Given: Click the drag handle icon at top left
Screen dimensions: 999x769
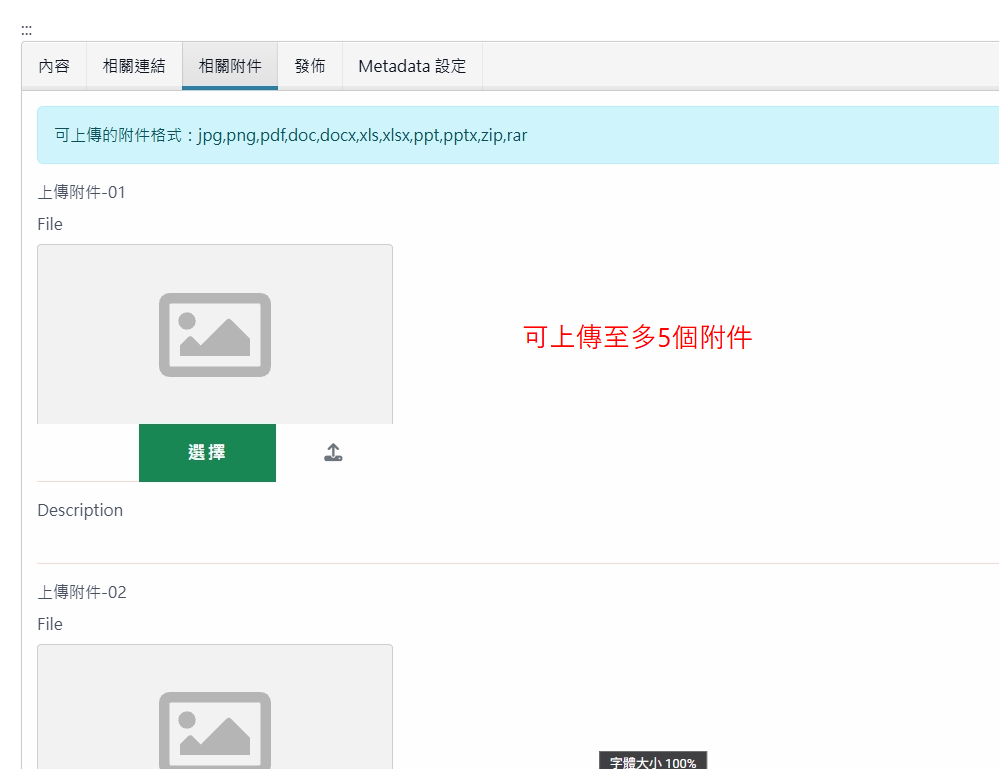Looking at the screenshot, I should 26,28.
